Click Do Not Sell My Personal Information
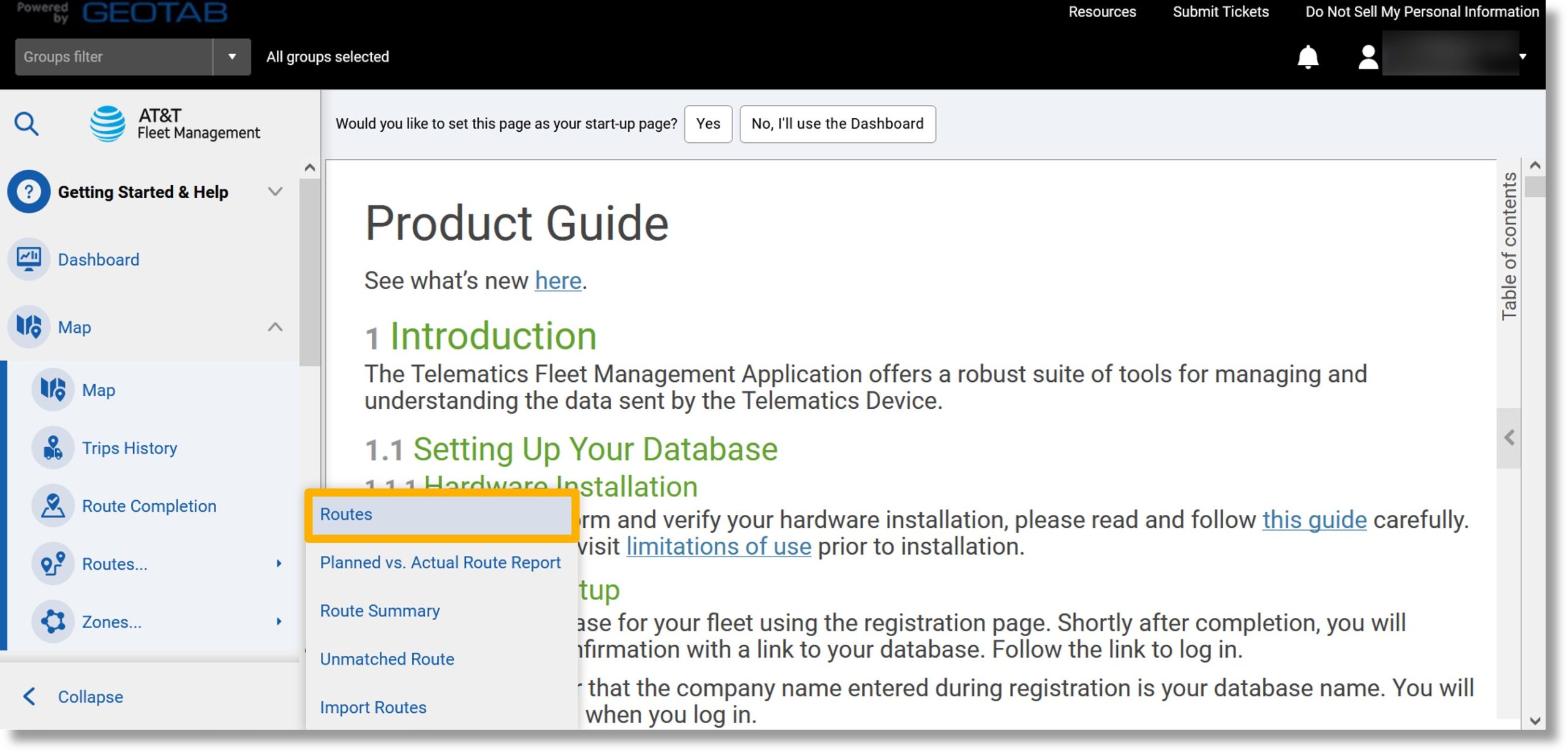Image resolution: width=1568 pixels, height=752 pixels. 1422,12
